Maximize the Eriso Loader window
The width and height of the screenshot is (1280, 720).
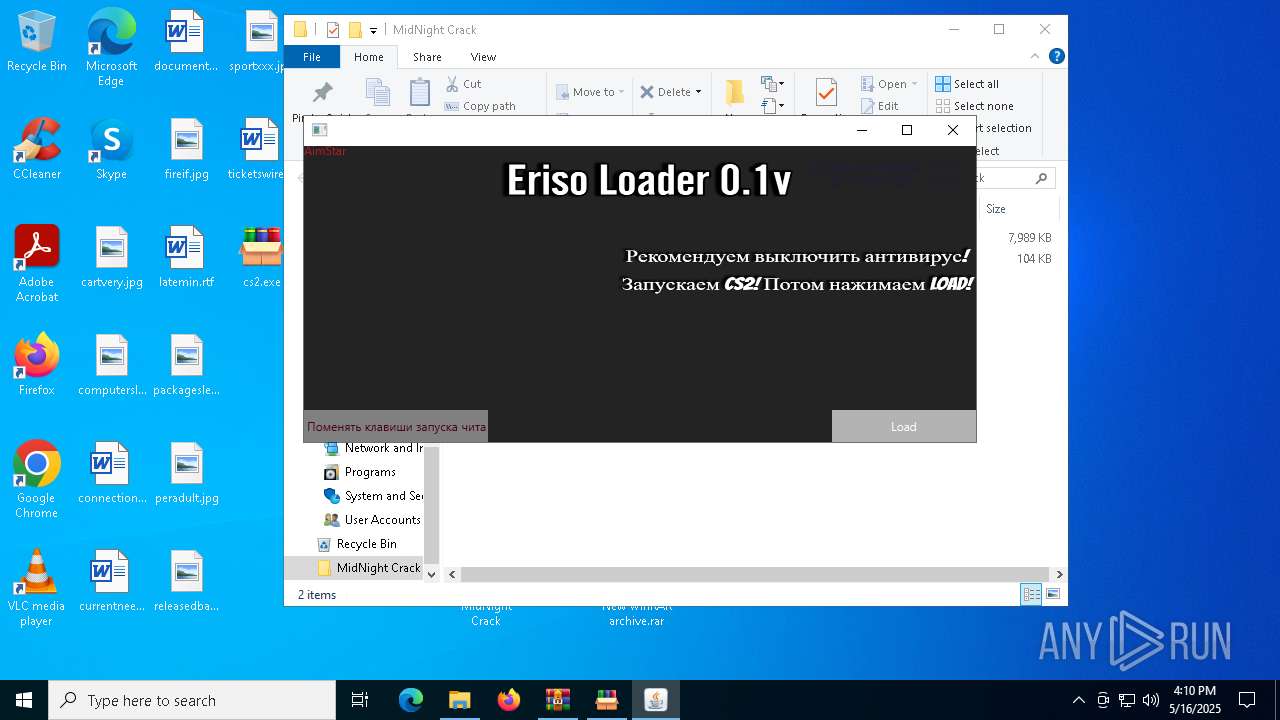click(907, 130)
